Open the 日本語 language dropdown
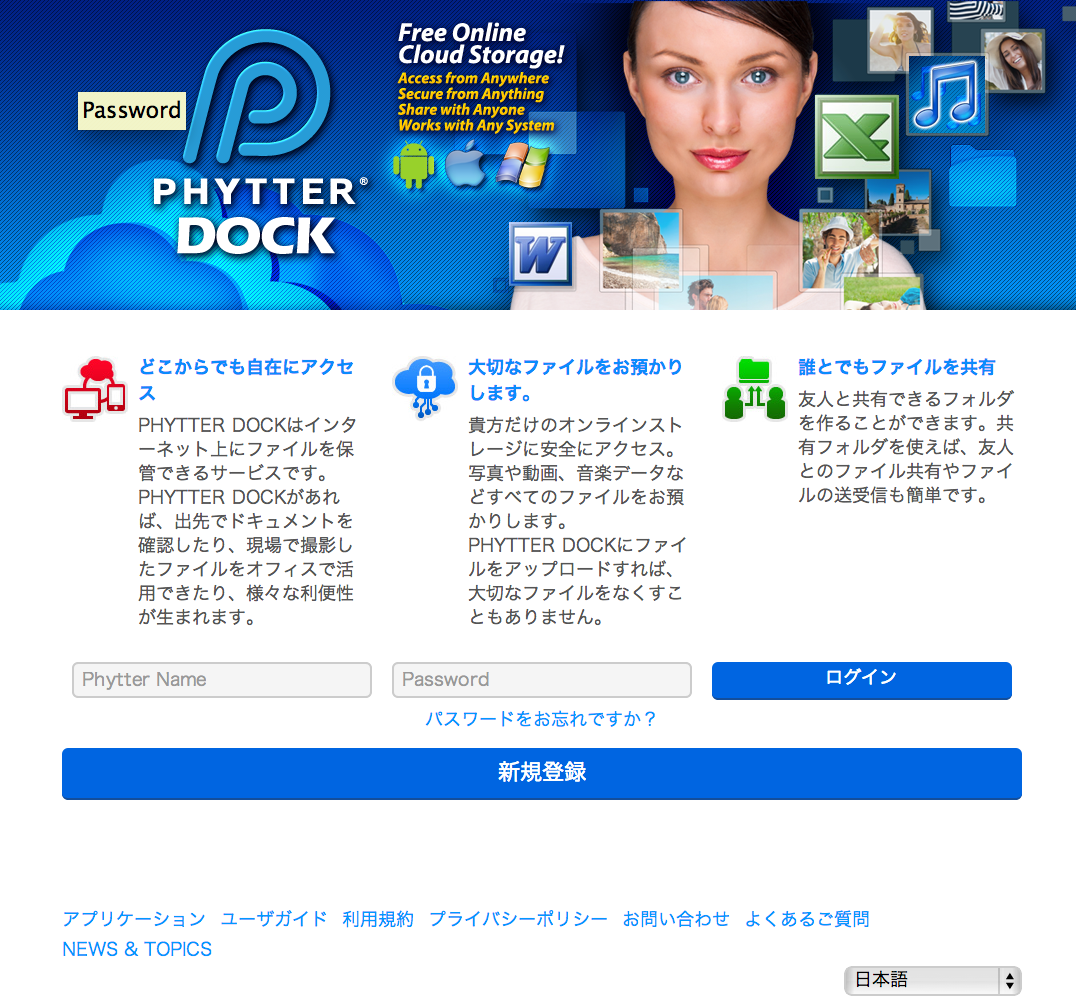Screen dimensions: 1076x1008 pyautogui.click(x=932, y=980)
